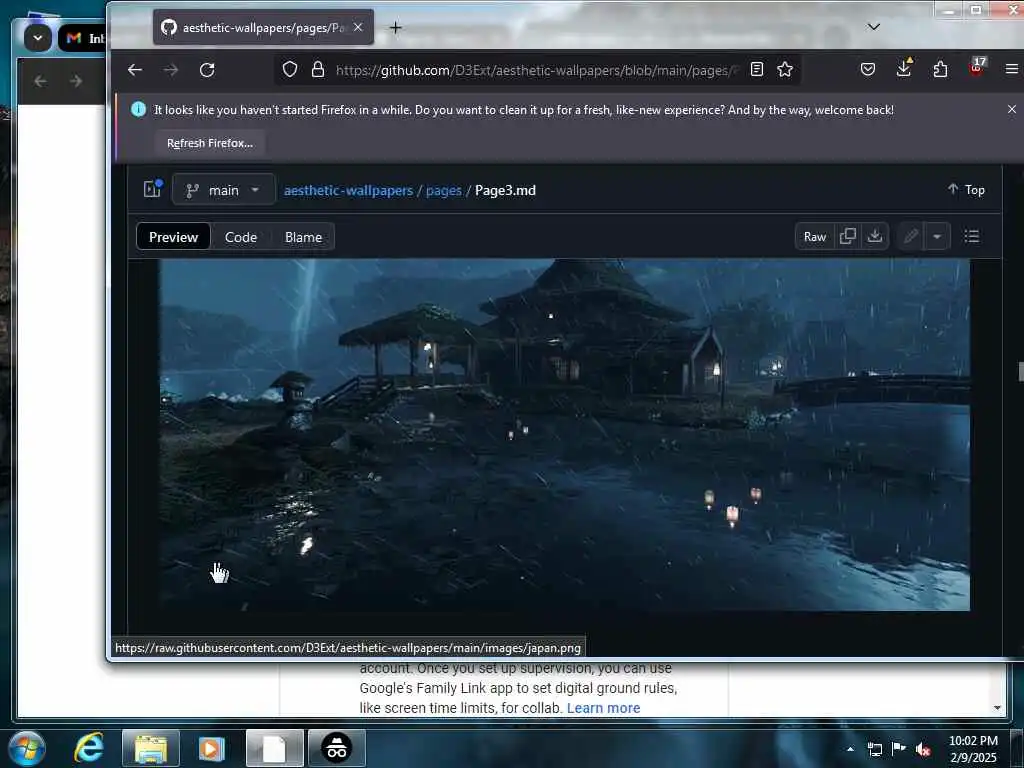The image size is (1024, 768).
Task: Open the japan.png wallpaper image
Action: point(565,435)
